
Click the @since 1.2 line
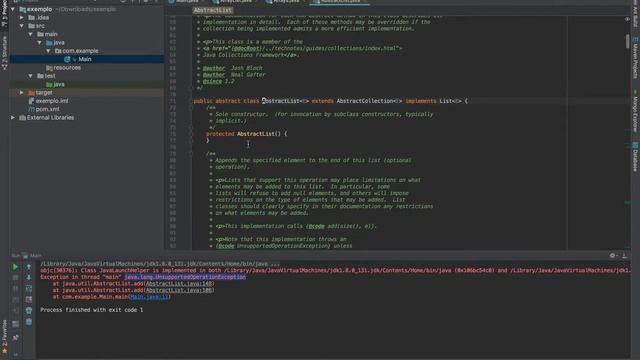pyautogui.click(x=218, y=81)
